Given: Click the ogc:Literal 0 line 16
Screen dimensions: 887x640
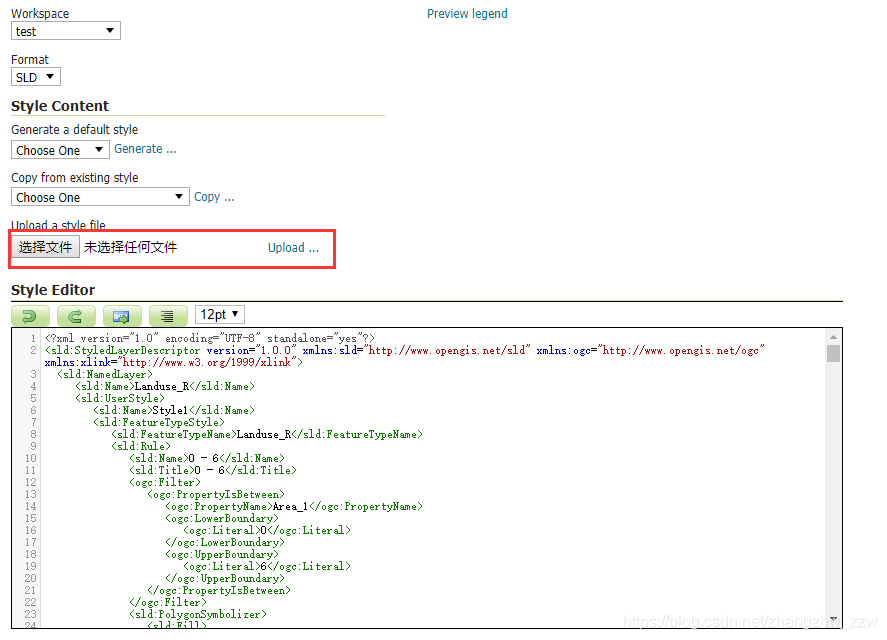Looking at the screenshot, I should 267,530.
